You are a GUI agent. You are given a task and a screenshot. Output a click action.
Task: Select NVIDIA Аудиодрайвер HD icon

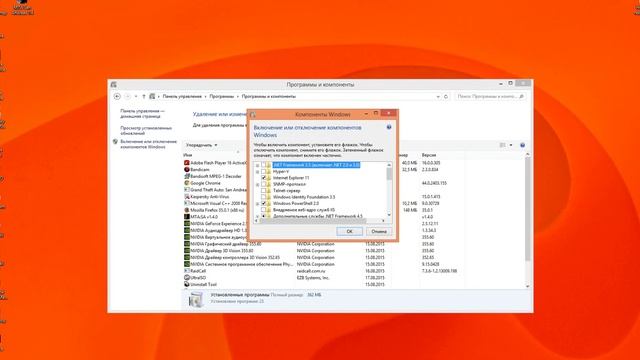187,231
